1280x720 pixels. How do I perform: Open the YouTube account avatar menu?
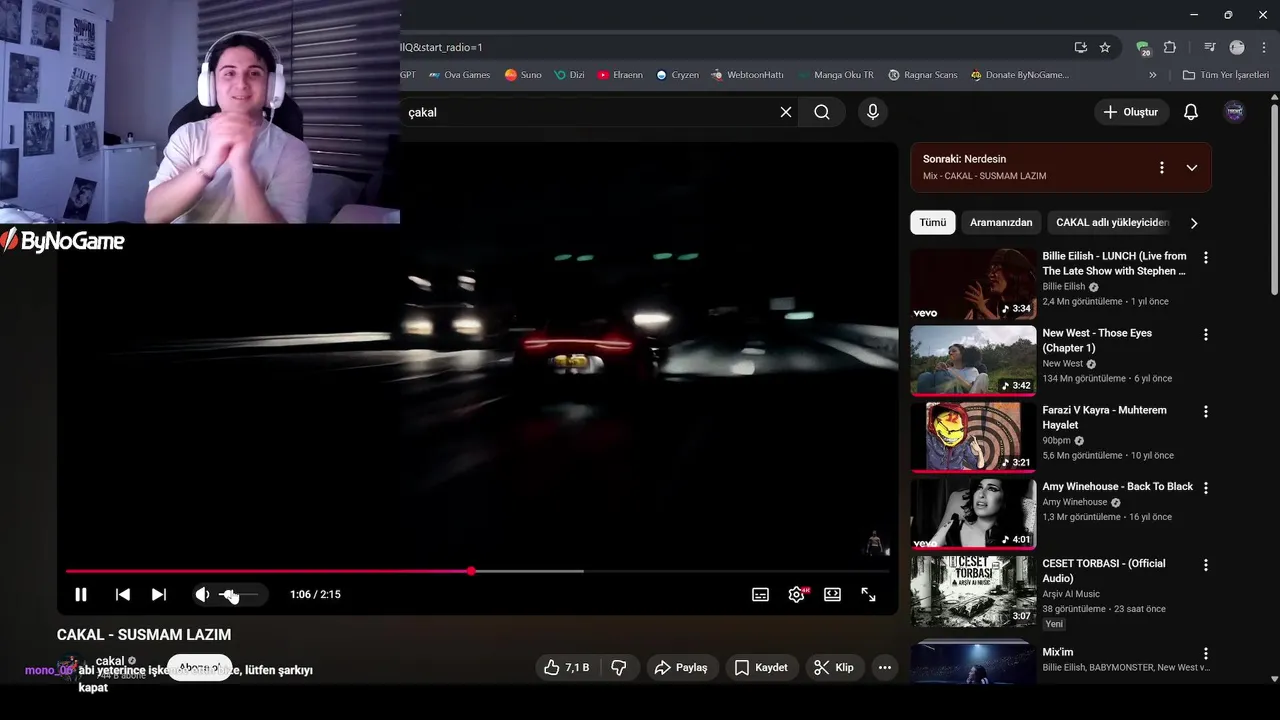point(1235,112)
